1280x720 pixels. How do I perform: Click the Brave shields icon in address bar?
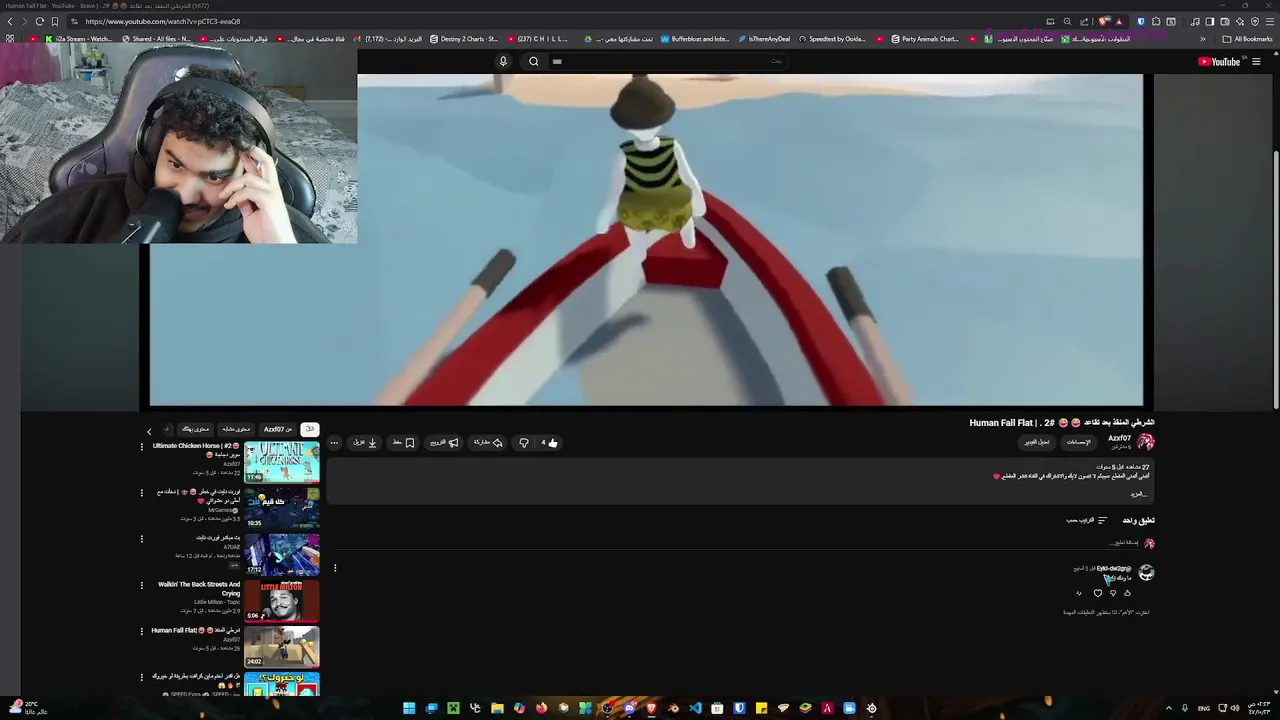tap(1104, 21)
